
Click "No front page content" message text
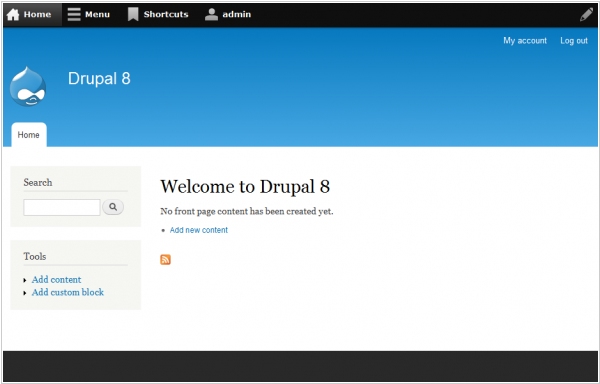point(246,211)
